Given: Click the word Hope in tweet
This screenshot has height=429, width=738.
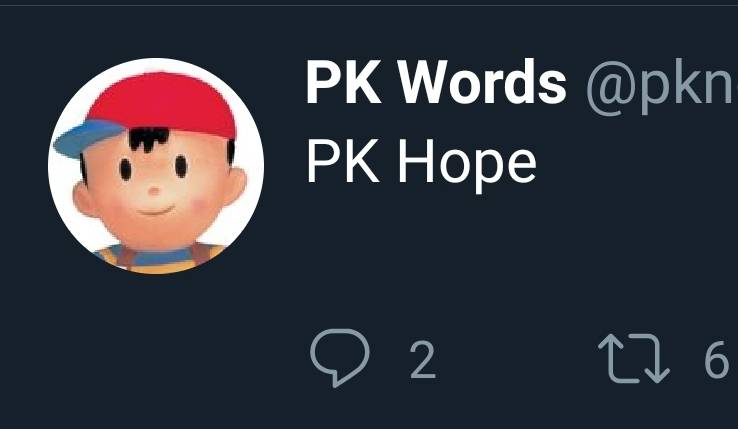Looking at the screenshot, I should (x=467, y=165).
